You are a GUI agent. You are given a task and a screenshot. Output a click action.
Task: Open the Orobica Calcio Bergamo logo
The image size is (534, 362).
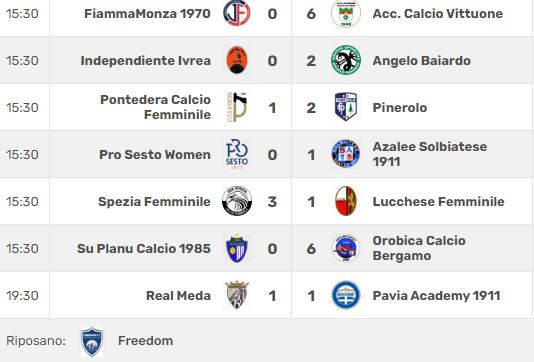coord(346,248)
